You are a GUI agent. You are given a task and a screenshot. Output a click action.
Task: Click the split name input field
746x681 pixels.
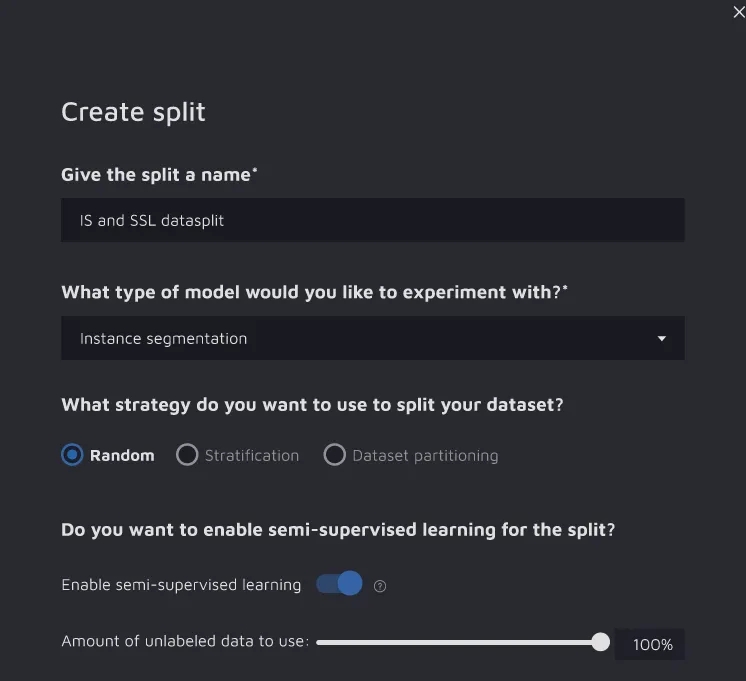click(x=372, y=220)
